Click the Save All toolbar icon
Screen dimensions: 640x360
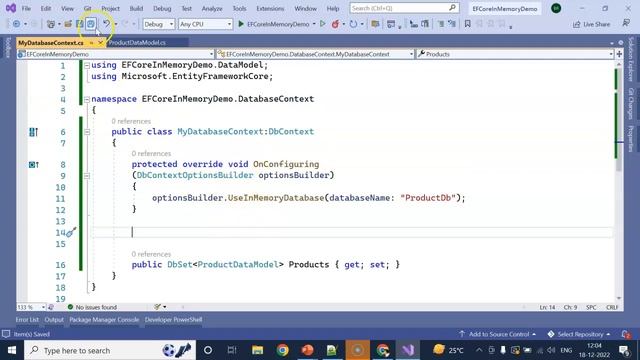pos(91,24)
